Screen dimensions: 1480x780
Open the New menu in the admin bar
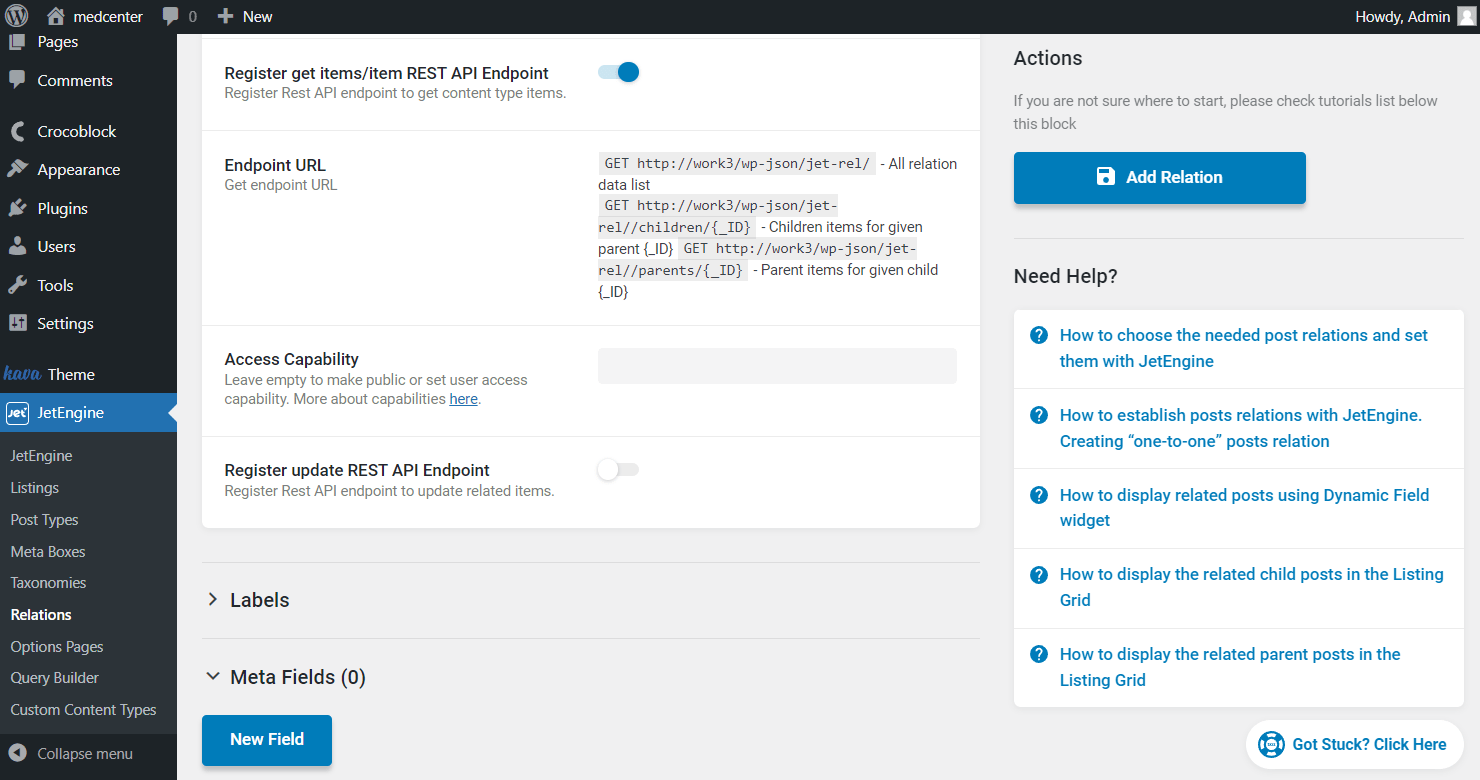tap(244, 16)
